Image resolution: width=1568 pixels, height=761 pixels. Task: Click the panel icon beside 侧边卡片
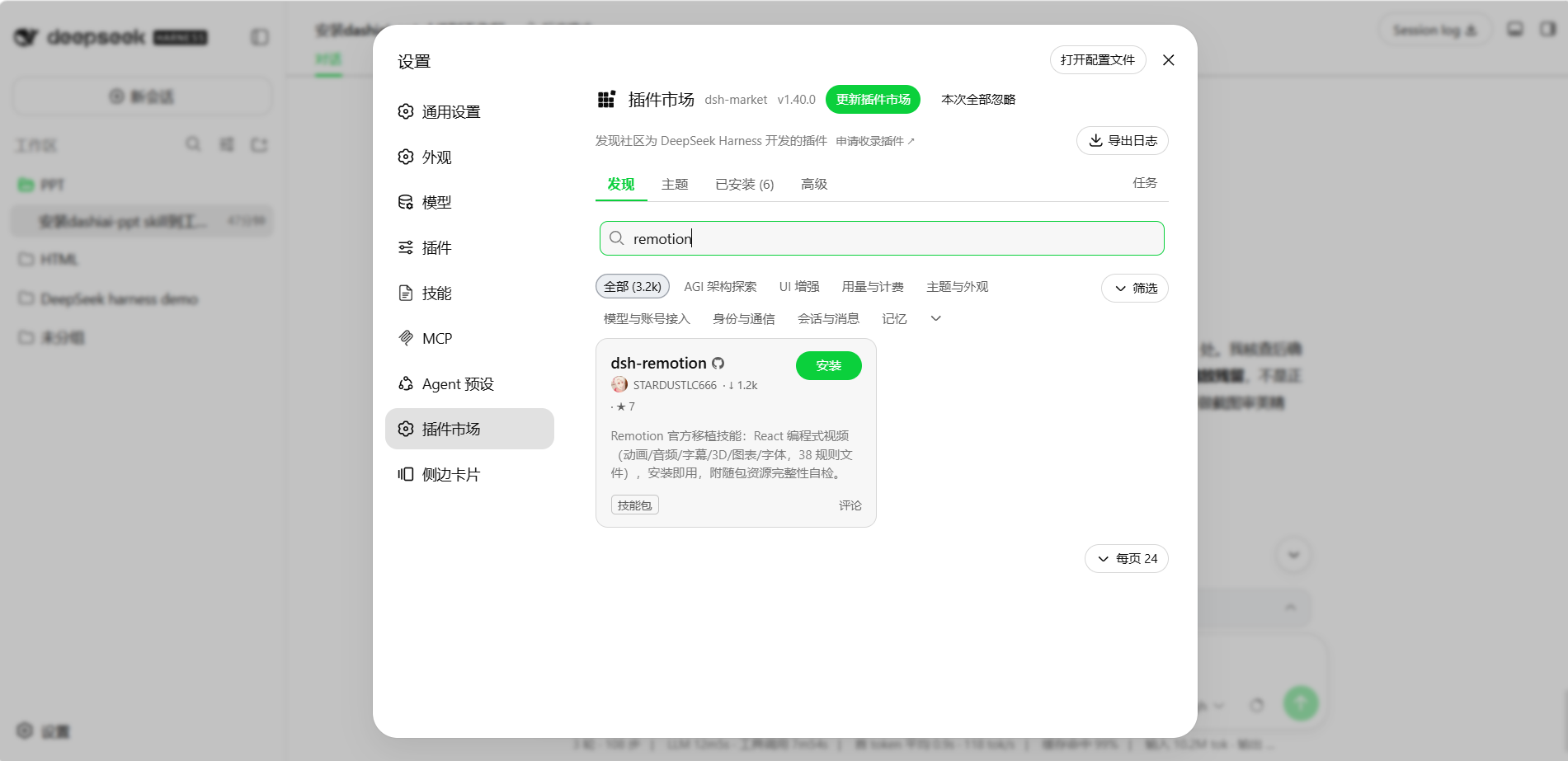coord(406,474)
